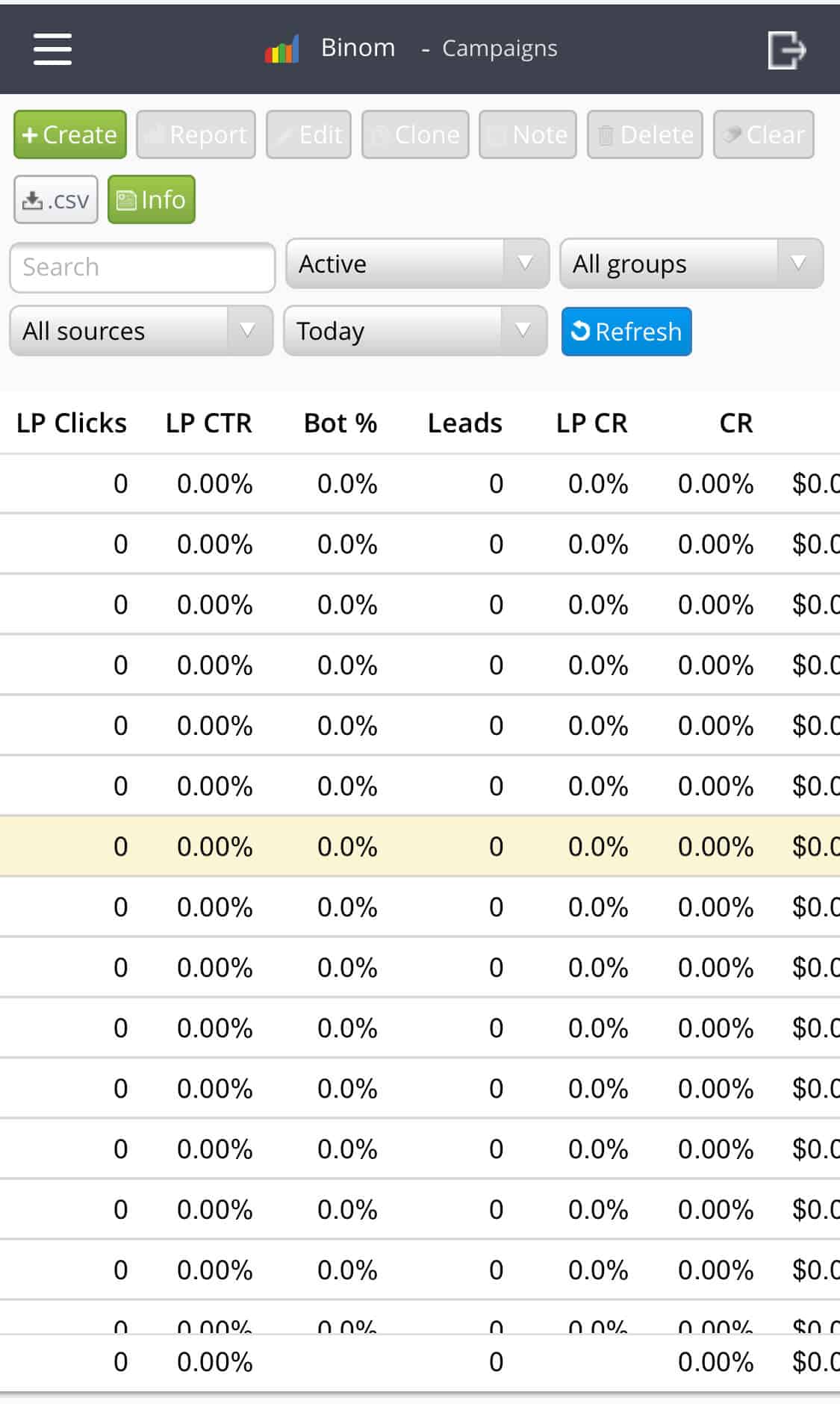Open the hamburger navigation menu
This screenshot has height=1404, width=840.
point(52,49)
